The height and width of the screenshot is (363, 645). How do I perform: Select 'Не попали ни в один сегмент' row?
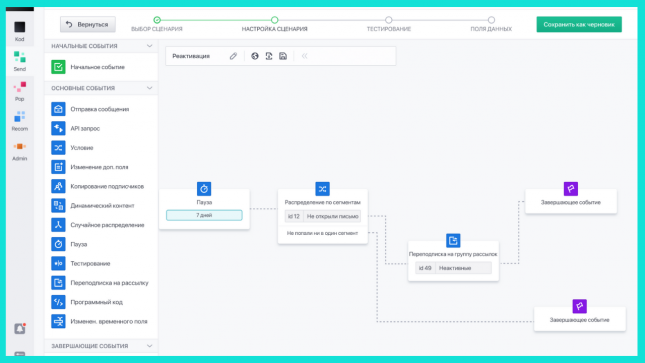coord(322,233)
